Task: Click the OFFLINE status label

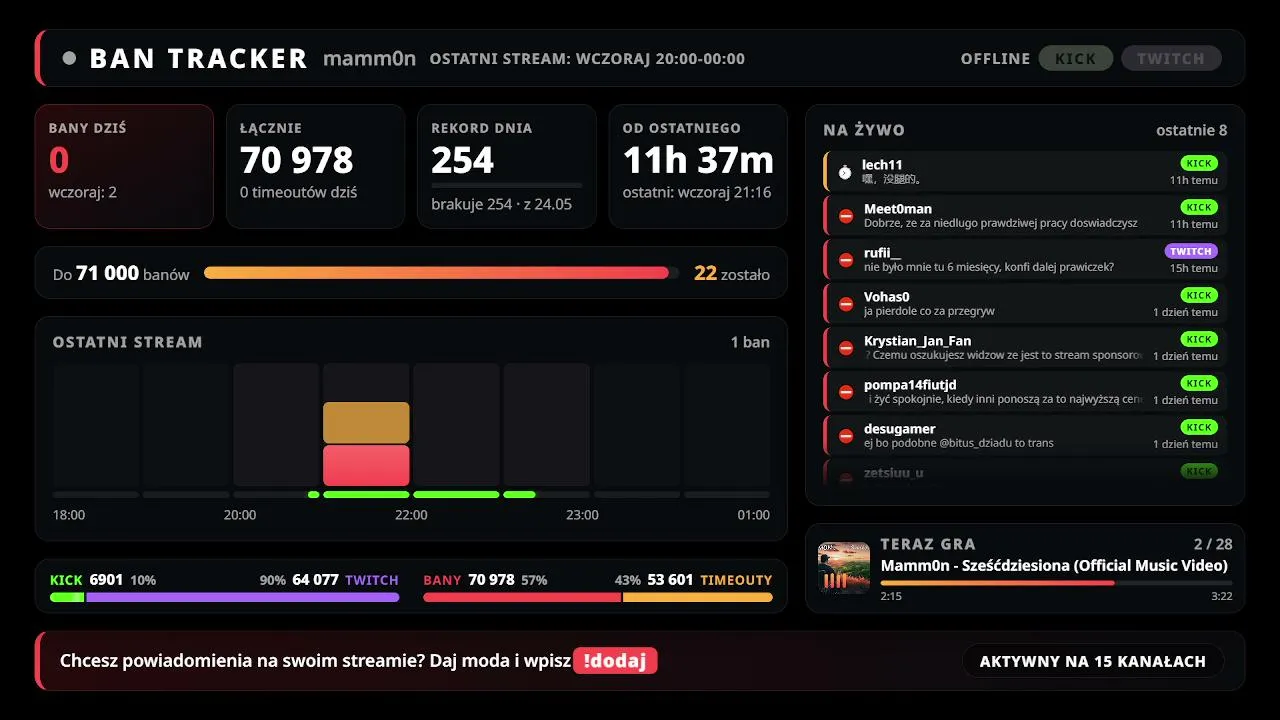Action: 995,58
